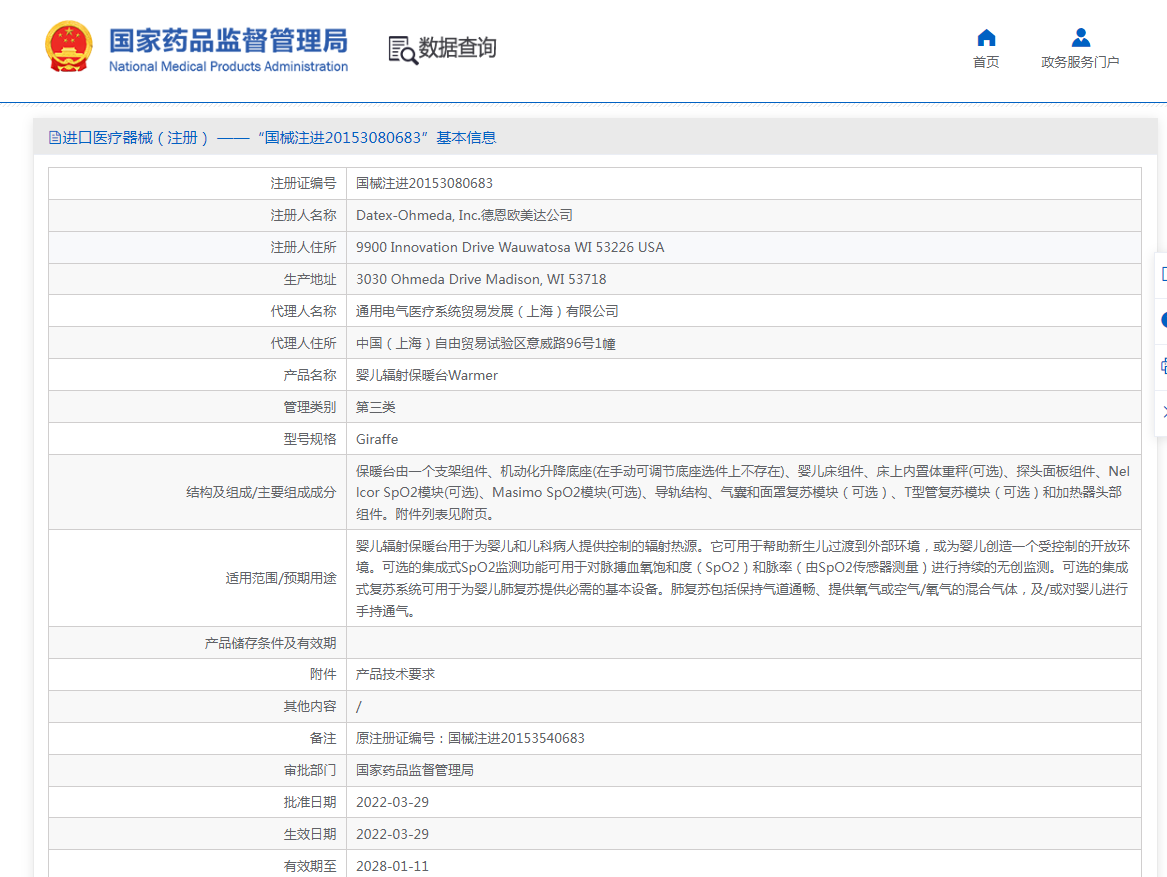Select the 批准日期 label

(x=310, y=803)
